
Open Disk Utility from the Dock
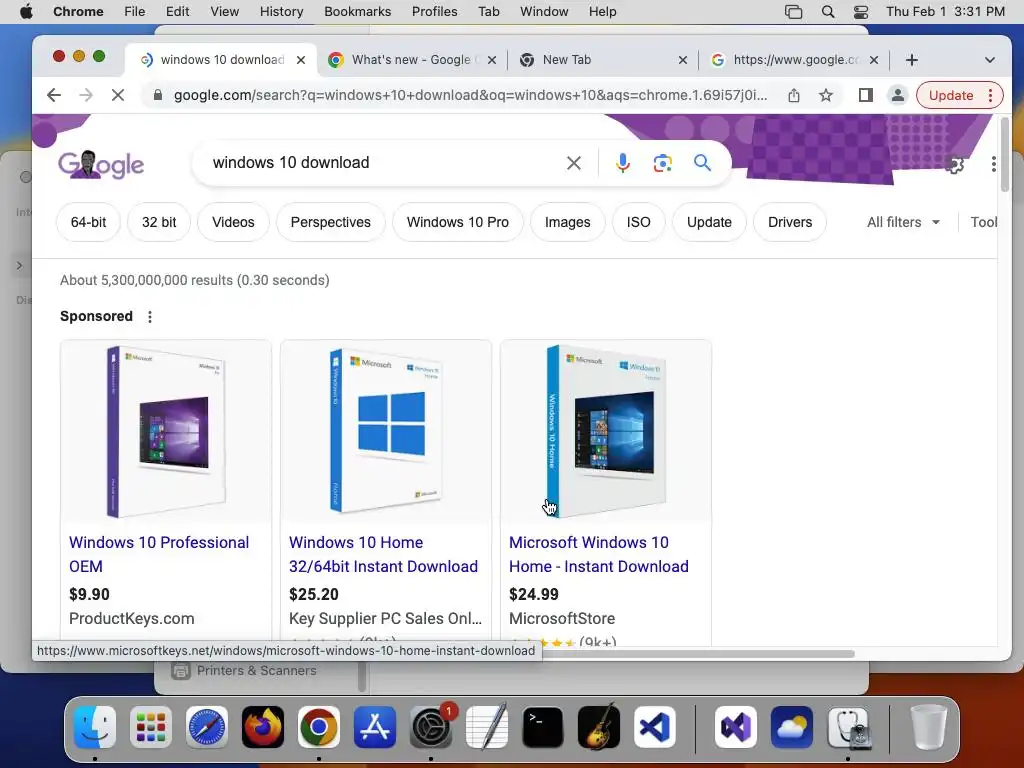pos(848,727)
